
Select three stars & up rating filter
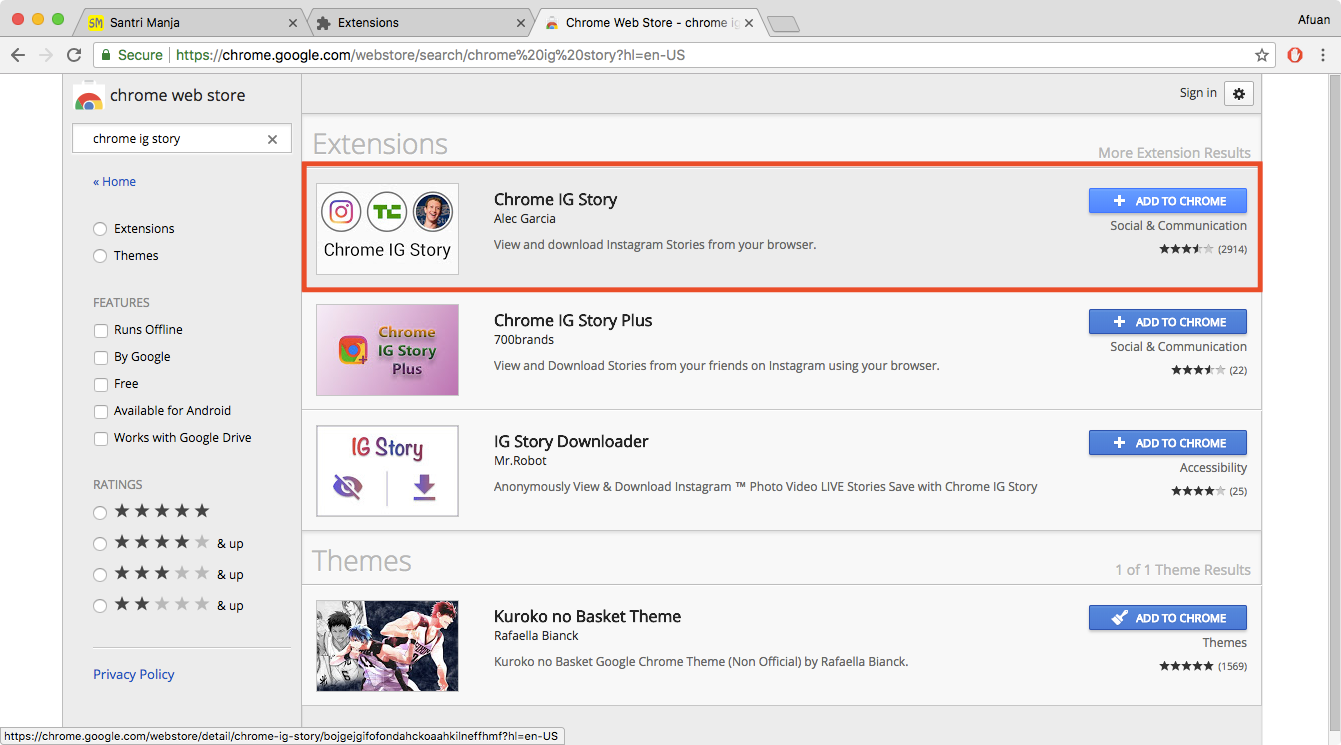pyautogui.click(x=100, y=575)
